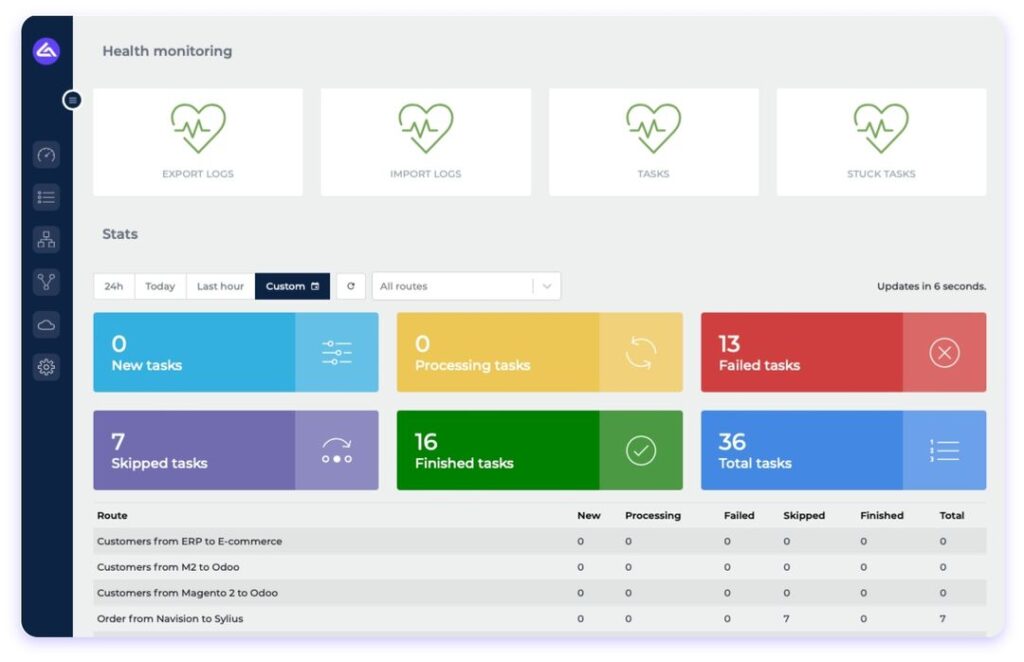Screen dimensions: 1024x662
Task: Click the green check on Finished tasks card
Action: (x=639, y=450)
